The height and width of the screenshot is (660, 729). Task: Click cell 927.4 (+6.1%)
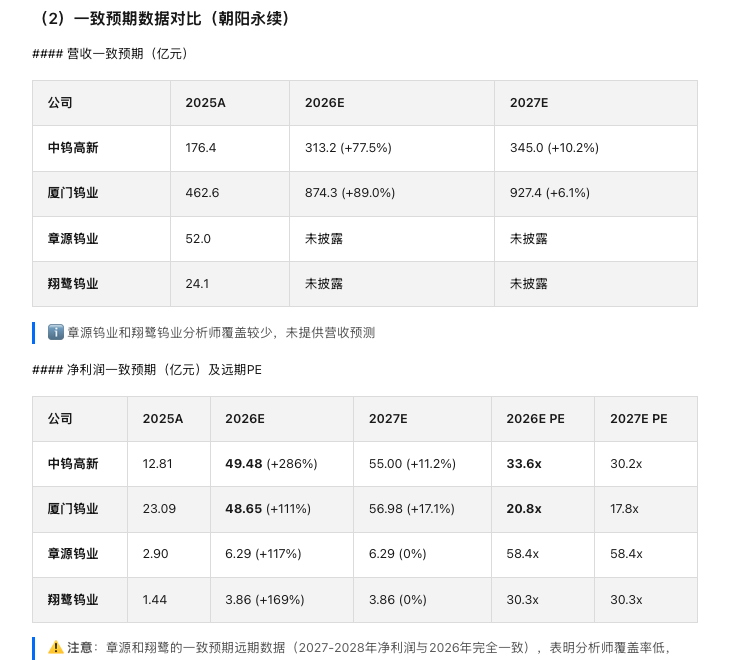[x=550, y=193]
